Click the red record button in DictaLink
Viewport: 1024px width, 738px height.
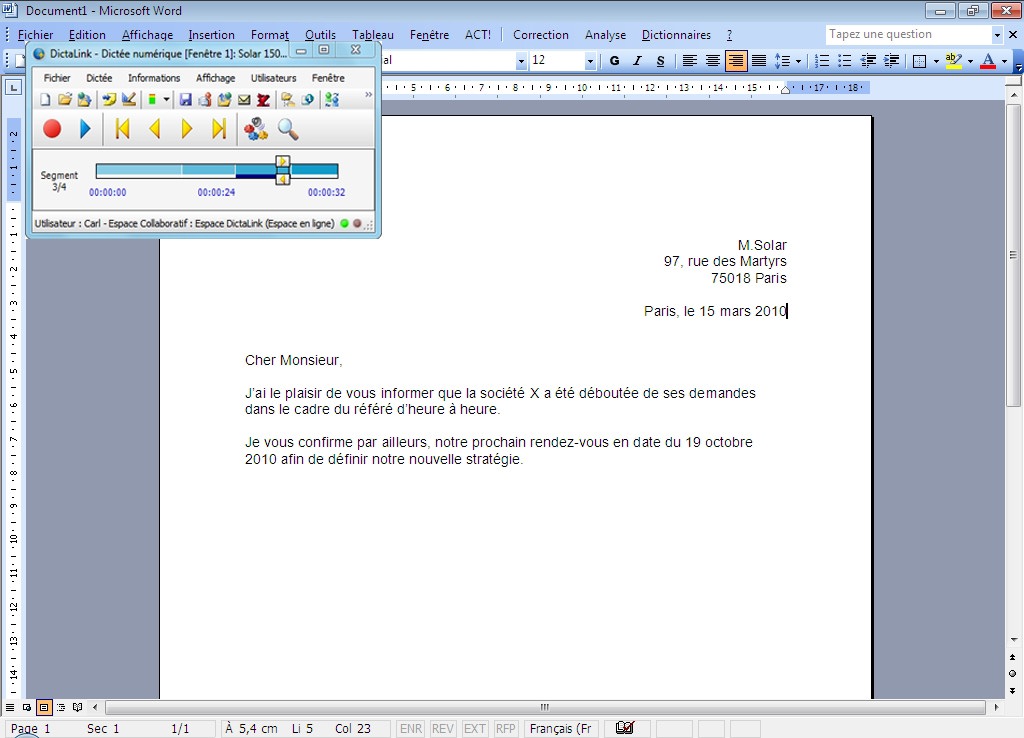(x=52, y=129)
